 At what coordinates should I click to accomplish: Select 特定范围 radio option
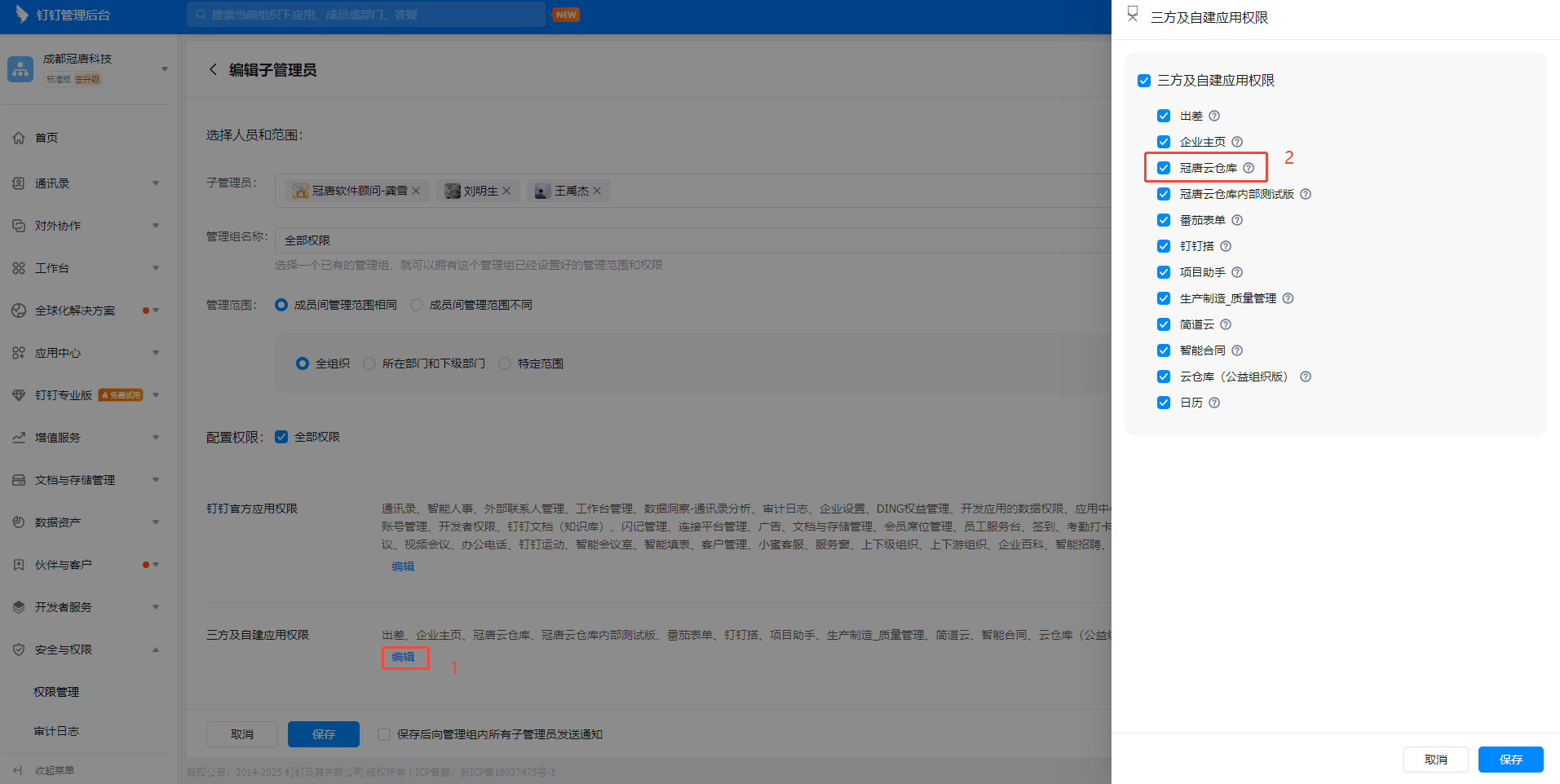pos(505,363)
